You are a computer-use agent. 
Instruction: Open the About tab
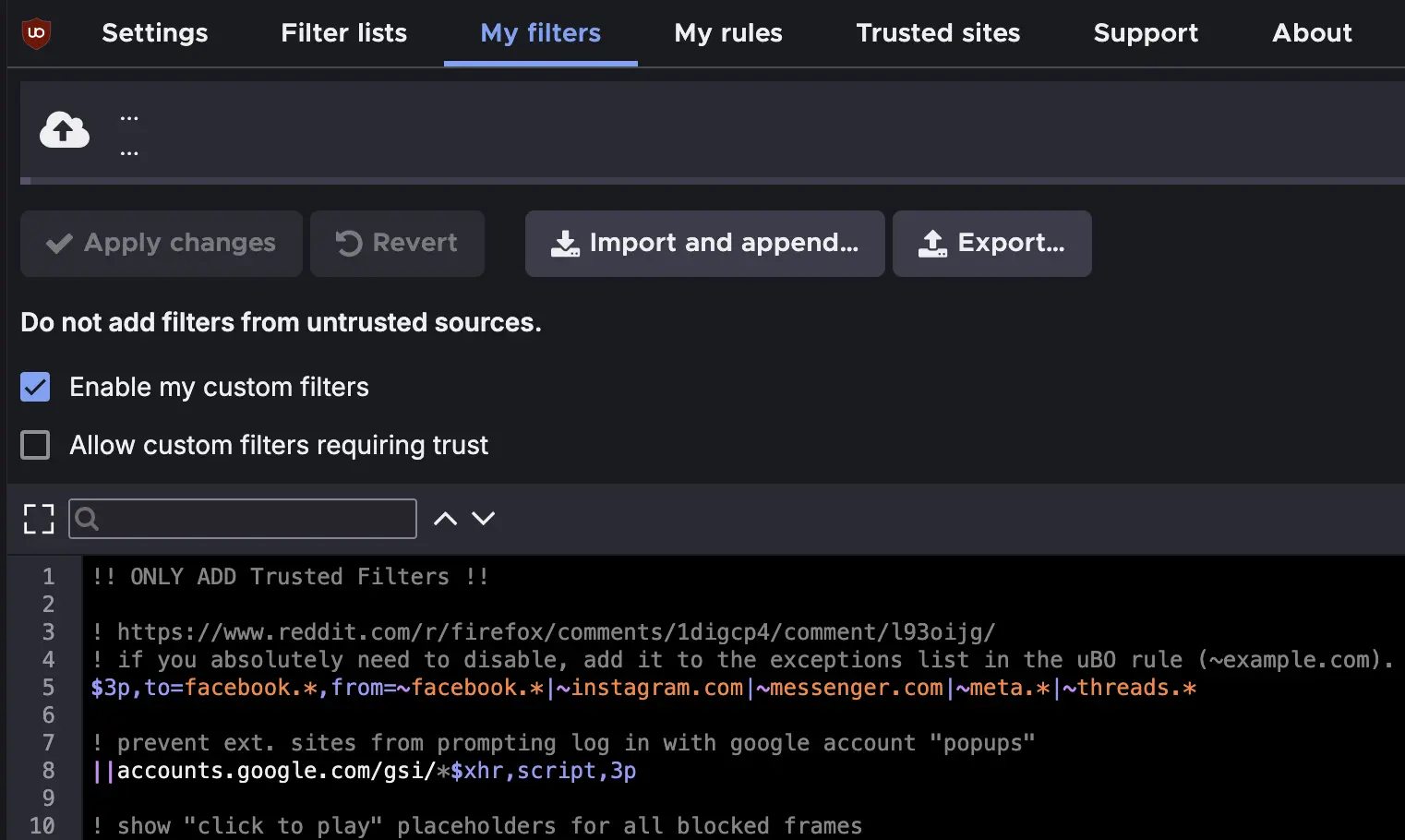click(x=1312, y=33)
